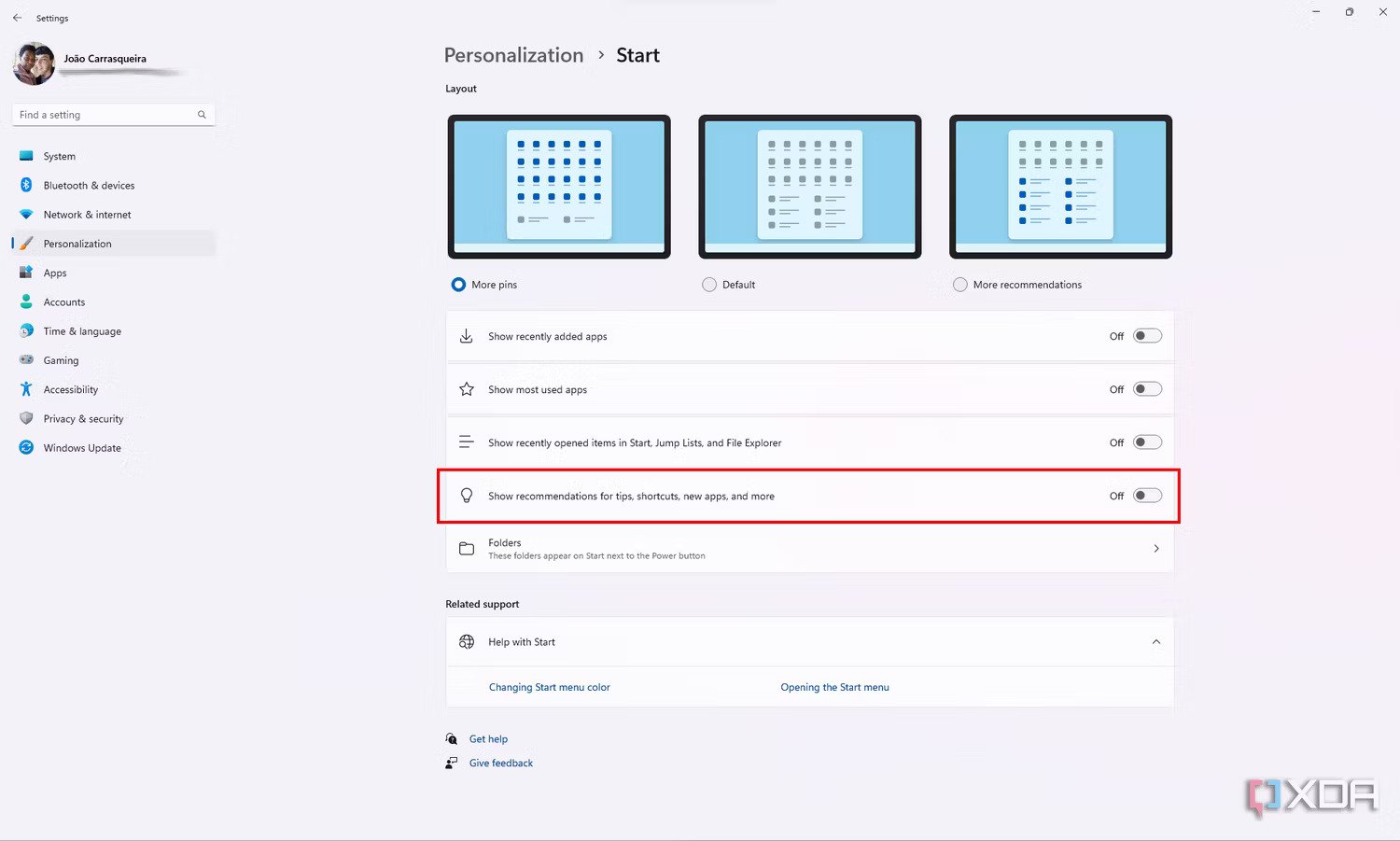
Task: Toggle Show recently added apps switch
Action: coord(1147,336)
